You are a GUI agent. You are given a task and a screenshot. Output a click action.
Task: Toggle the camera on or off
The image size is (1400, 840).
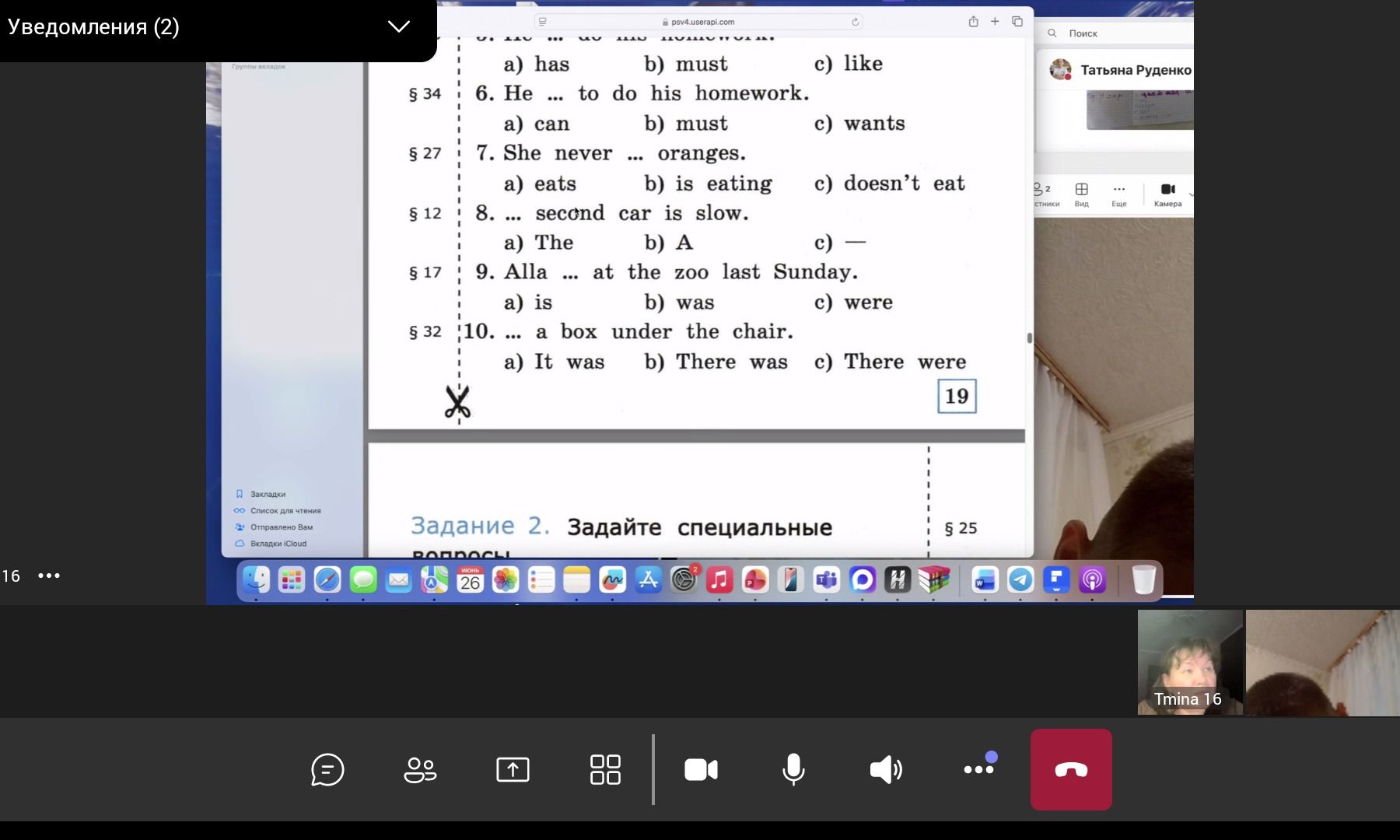701,770
